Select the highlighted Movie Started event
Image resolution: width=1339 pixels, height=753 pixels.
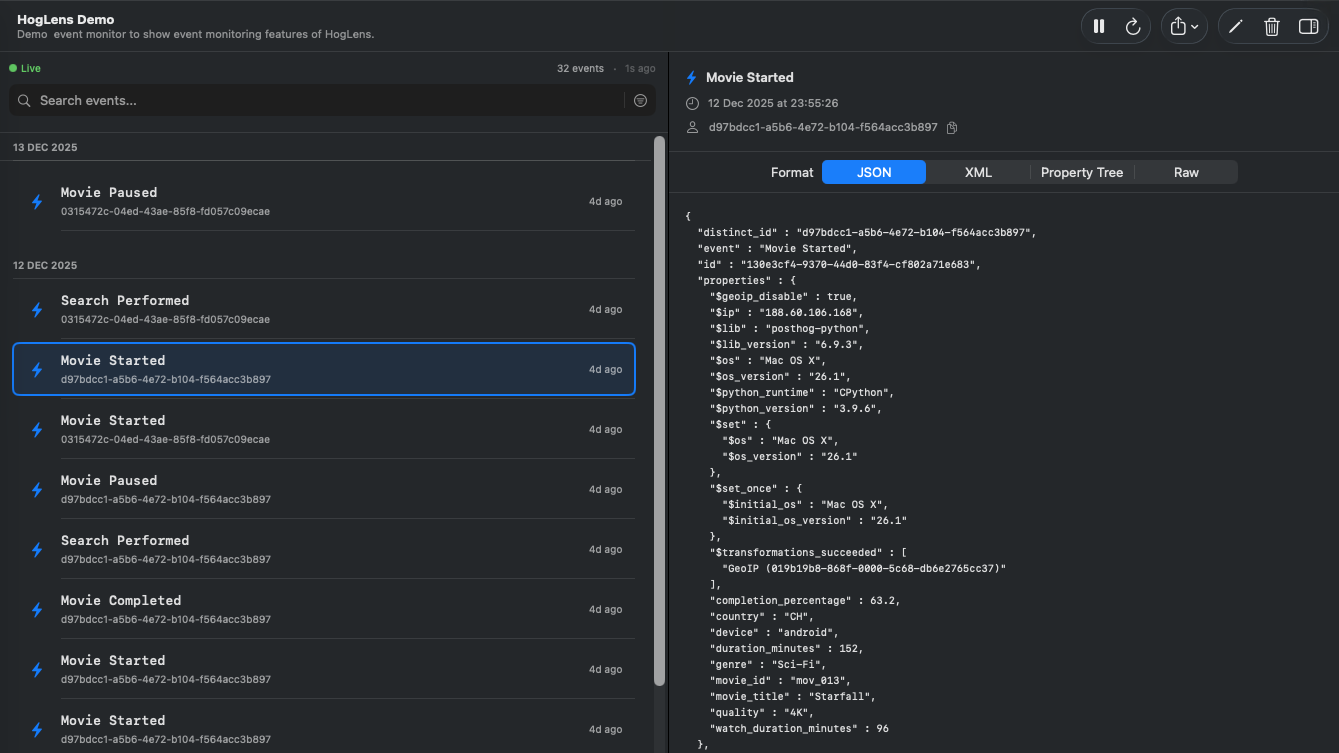tap(324, 369)
